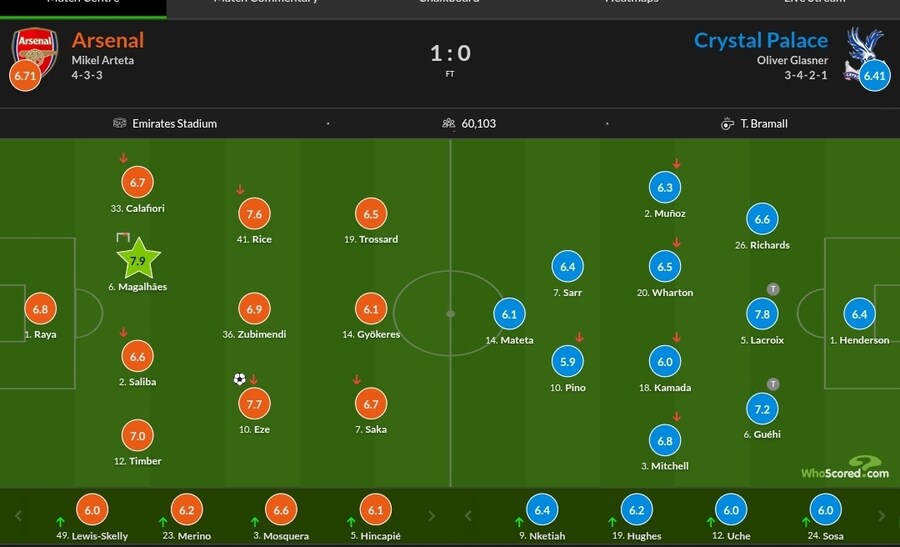This screenshot has width=900, height=547.
Task: Switch to the Chalkboard tab
Action: click(x=448, y=3)
